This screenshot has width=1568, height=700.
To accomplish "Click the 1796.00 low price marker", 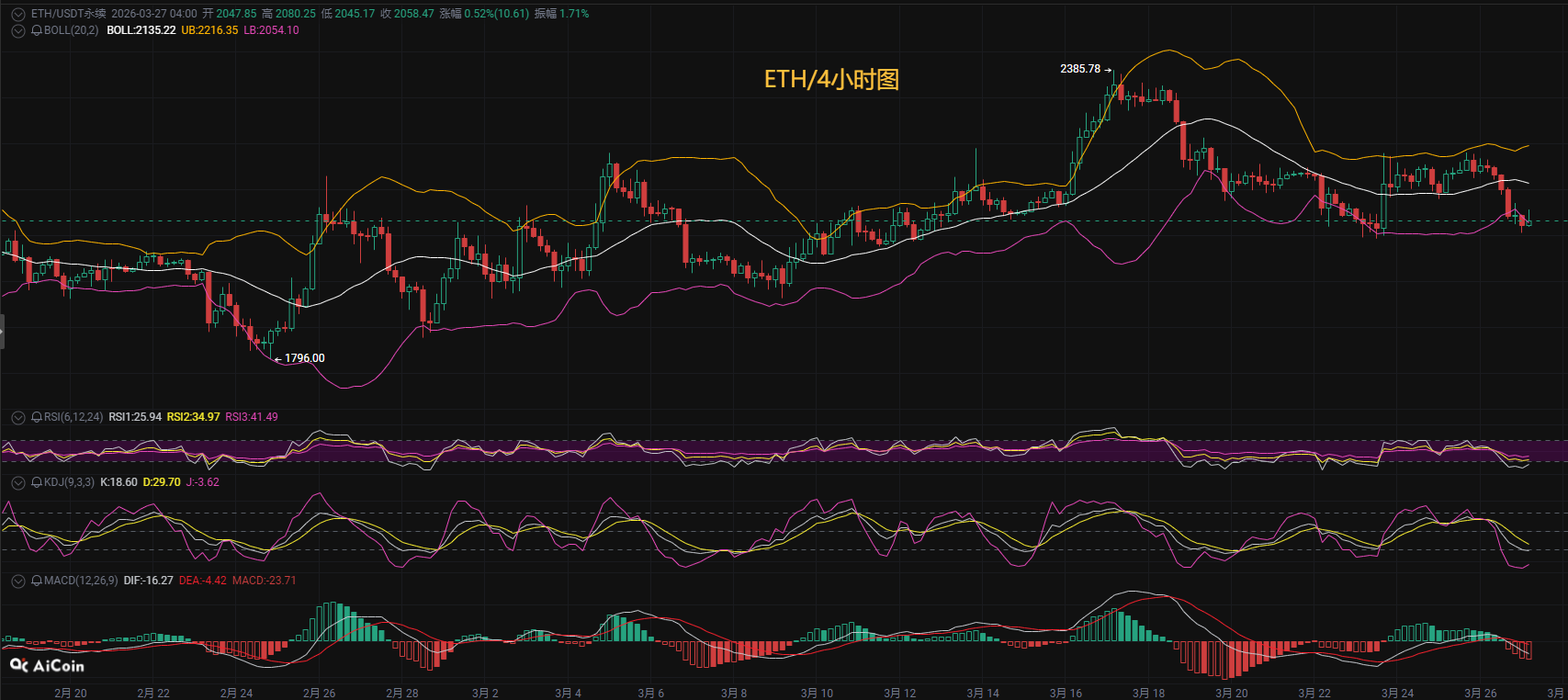I will point(304,358).
